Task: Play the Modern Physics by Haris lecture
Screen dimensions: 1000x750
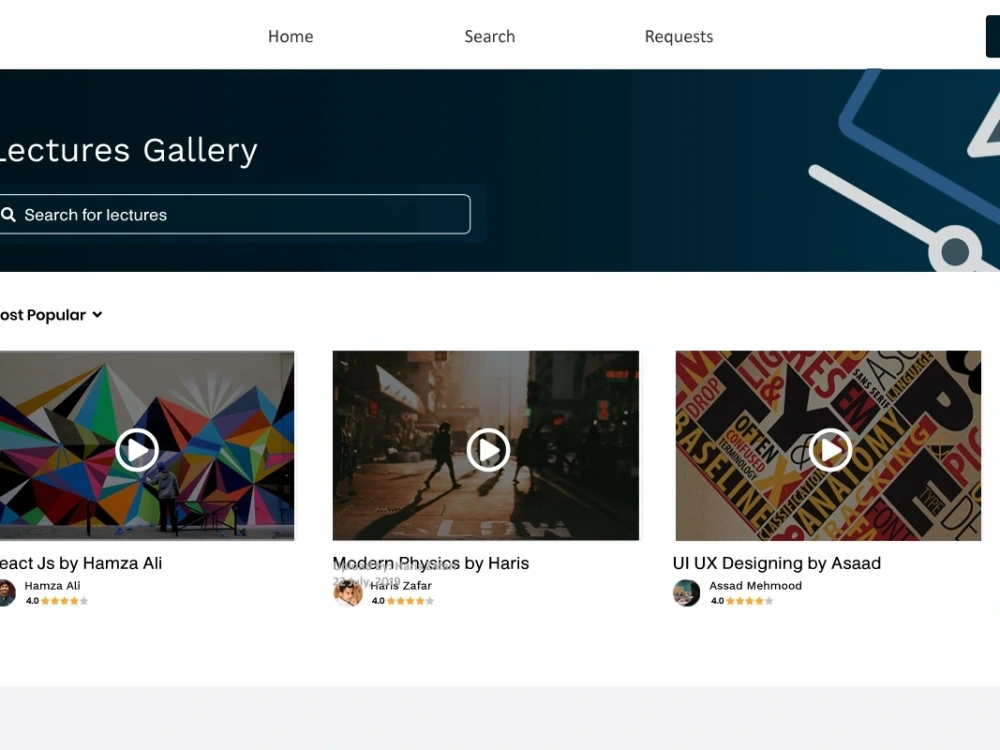Action: 488,450
